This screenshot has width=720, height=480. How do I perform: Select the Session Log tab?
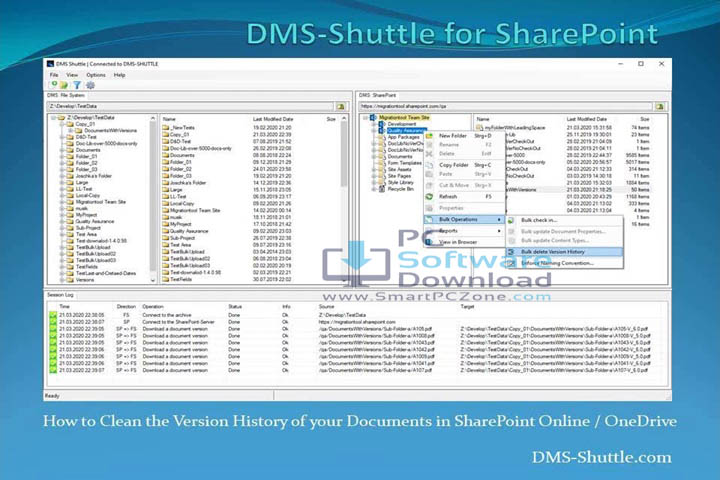[60, 295]
